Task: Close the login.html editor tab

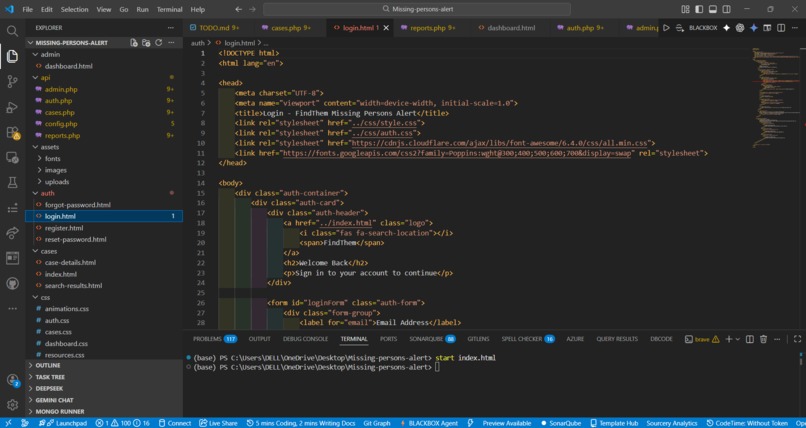Action: coord(386,28)
